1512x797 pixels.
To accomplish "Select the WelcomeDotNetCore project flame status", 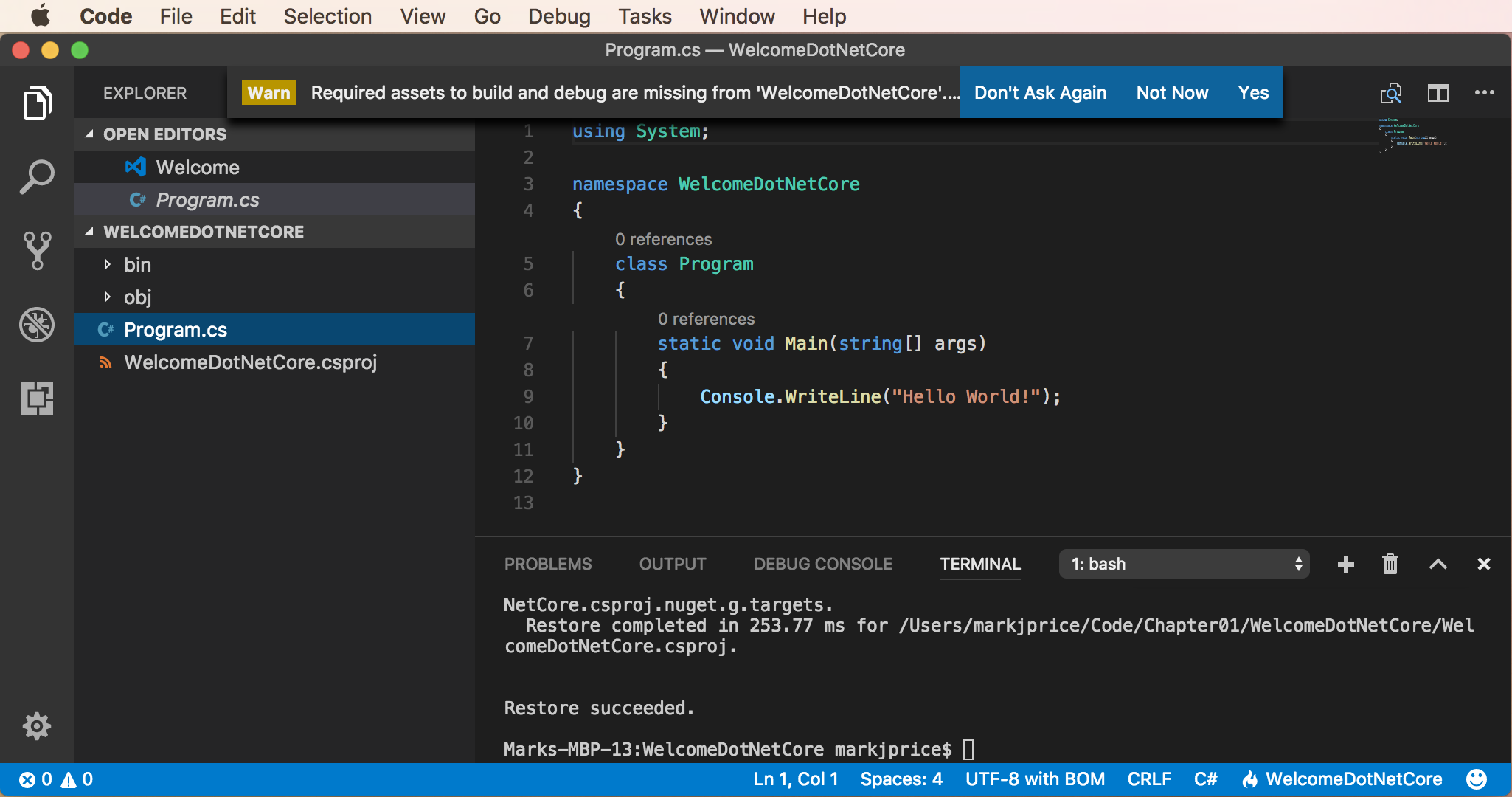I will point(1342,779).
